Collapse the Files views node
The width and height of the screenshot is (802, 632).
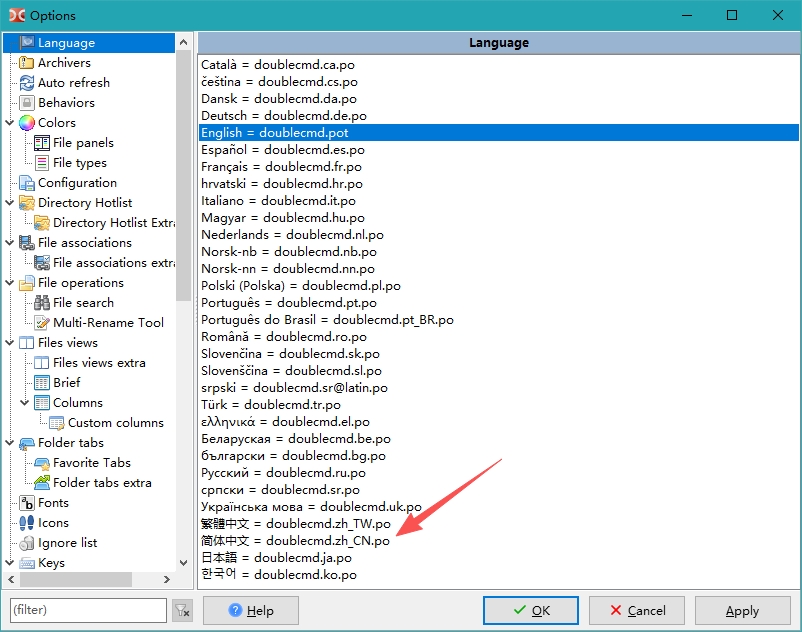pyautogui.click(x=10, y=343)
